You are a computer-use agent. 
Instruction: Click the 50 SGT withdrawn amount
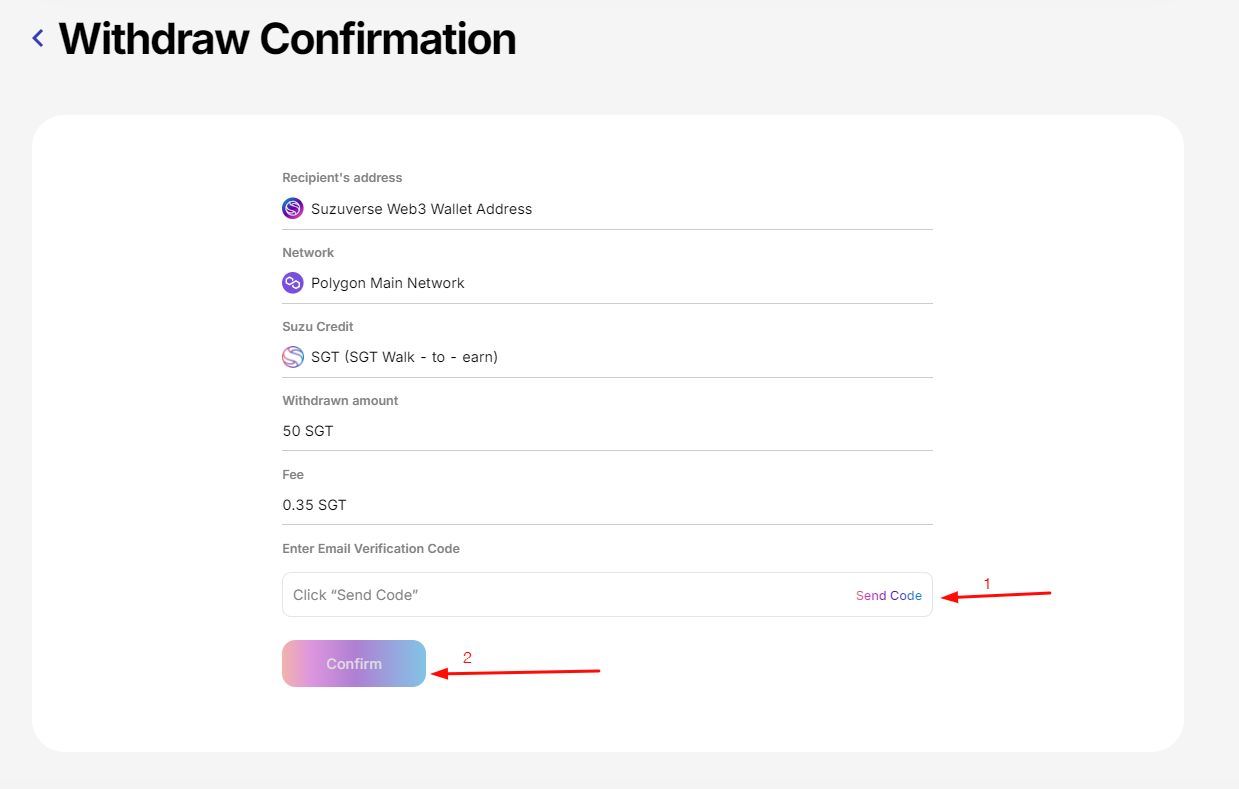(x=308, y=431)
